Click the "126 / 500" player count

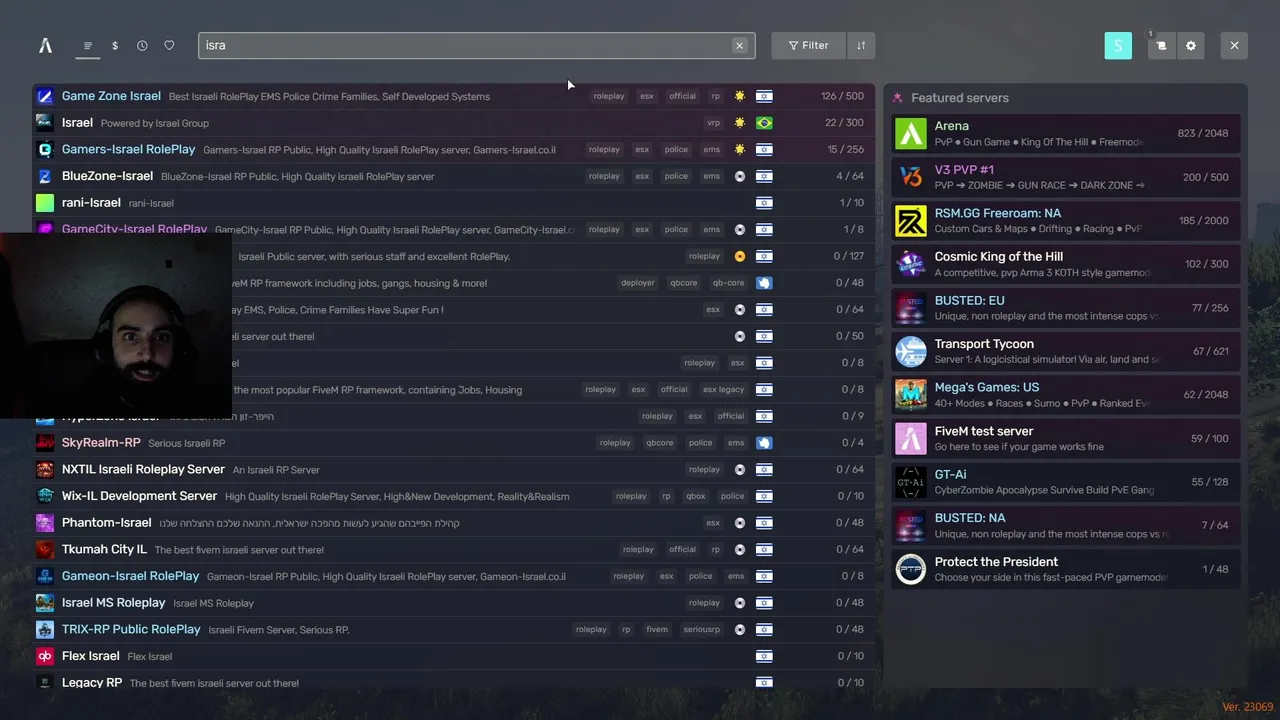click(x=842, y=96)
